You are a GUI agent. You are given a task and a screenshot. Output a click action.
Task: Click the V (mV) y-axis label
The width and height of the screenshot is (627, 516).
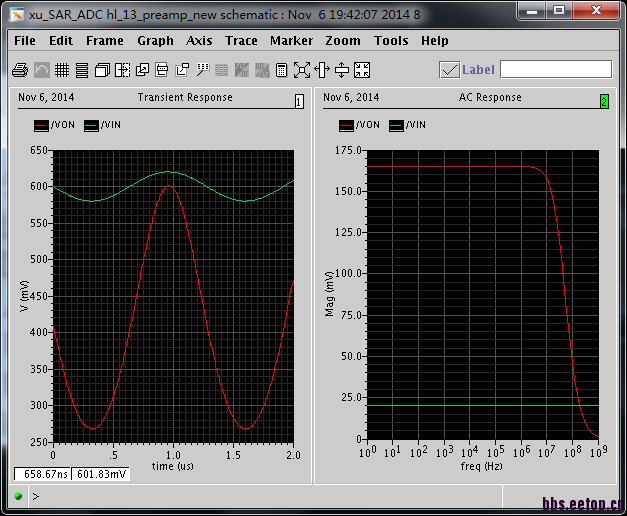(24, 296)
